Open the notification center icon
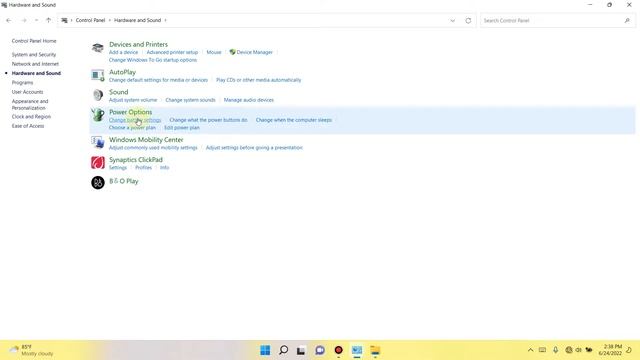This screenshot has height=360, width=640. coord(629,350)
